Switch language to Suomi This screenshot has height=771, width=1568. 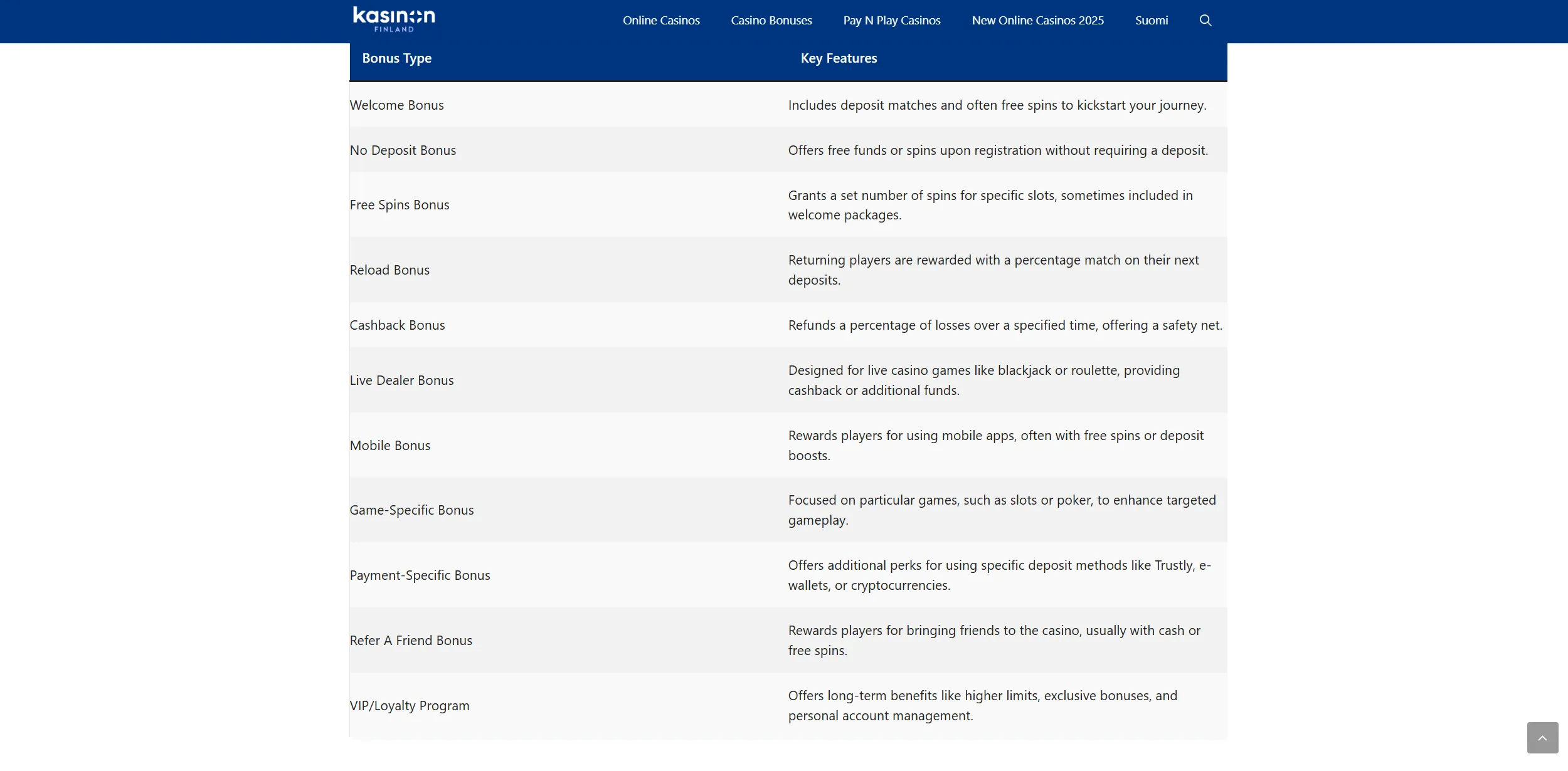tap(1152, 20)
